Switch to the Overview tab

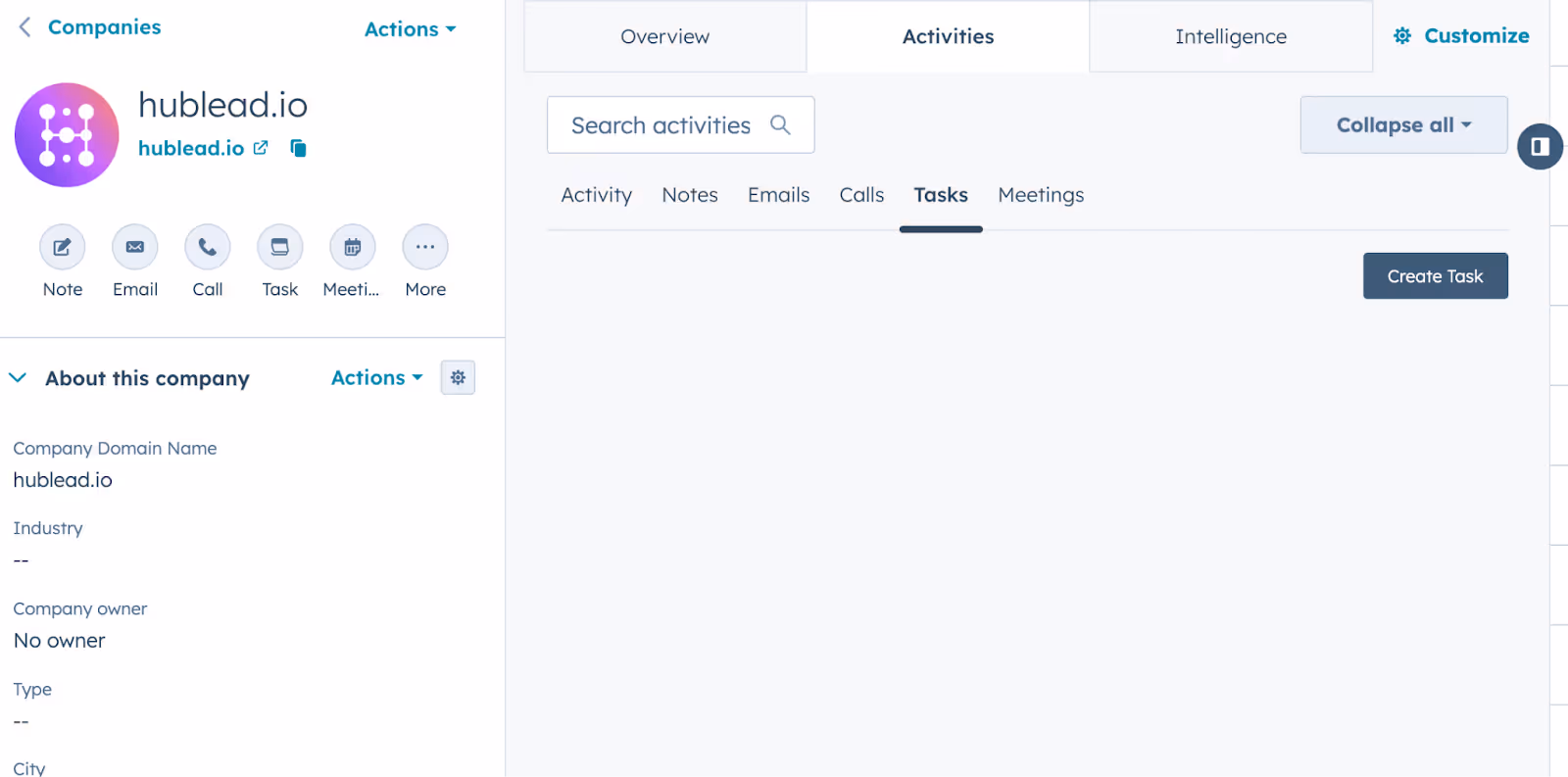pos(665,36)
